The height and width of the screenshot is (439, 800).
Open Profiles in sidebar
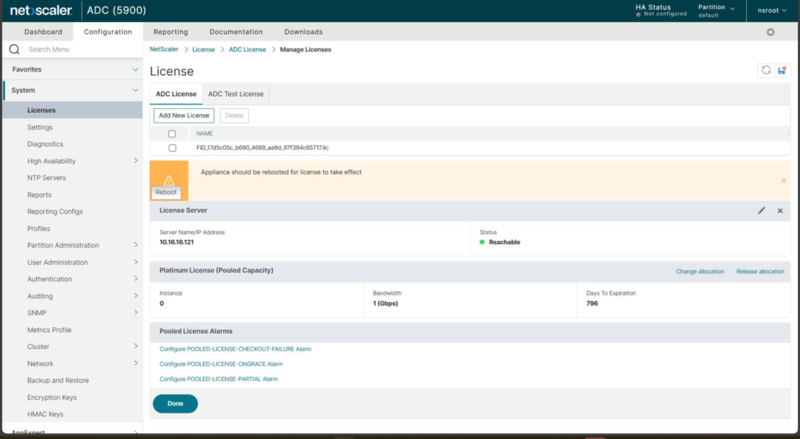coord(38,229)
